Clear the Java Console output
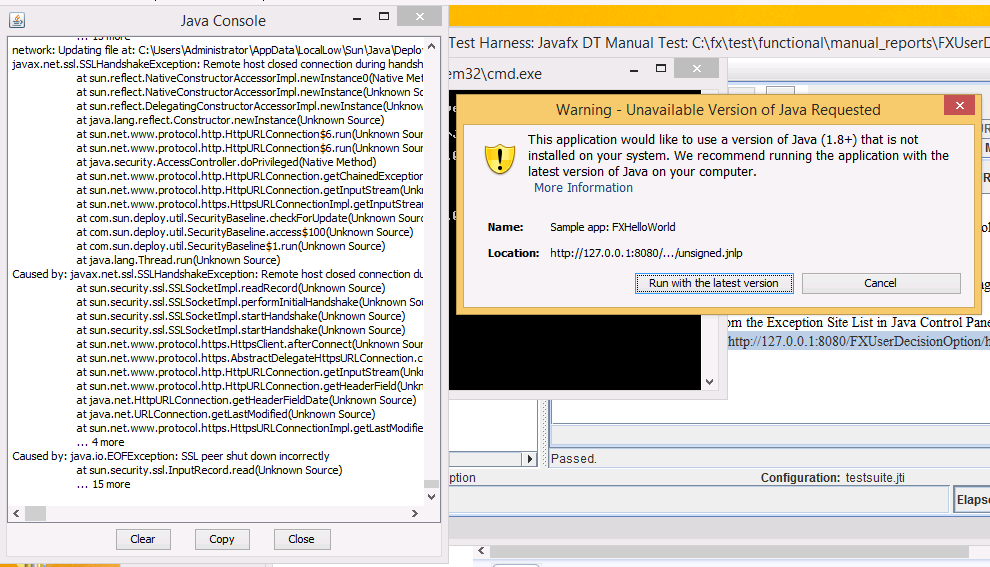 click(x=143, y=539)
